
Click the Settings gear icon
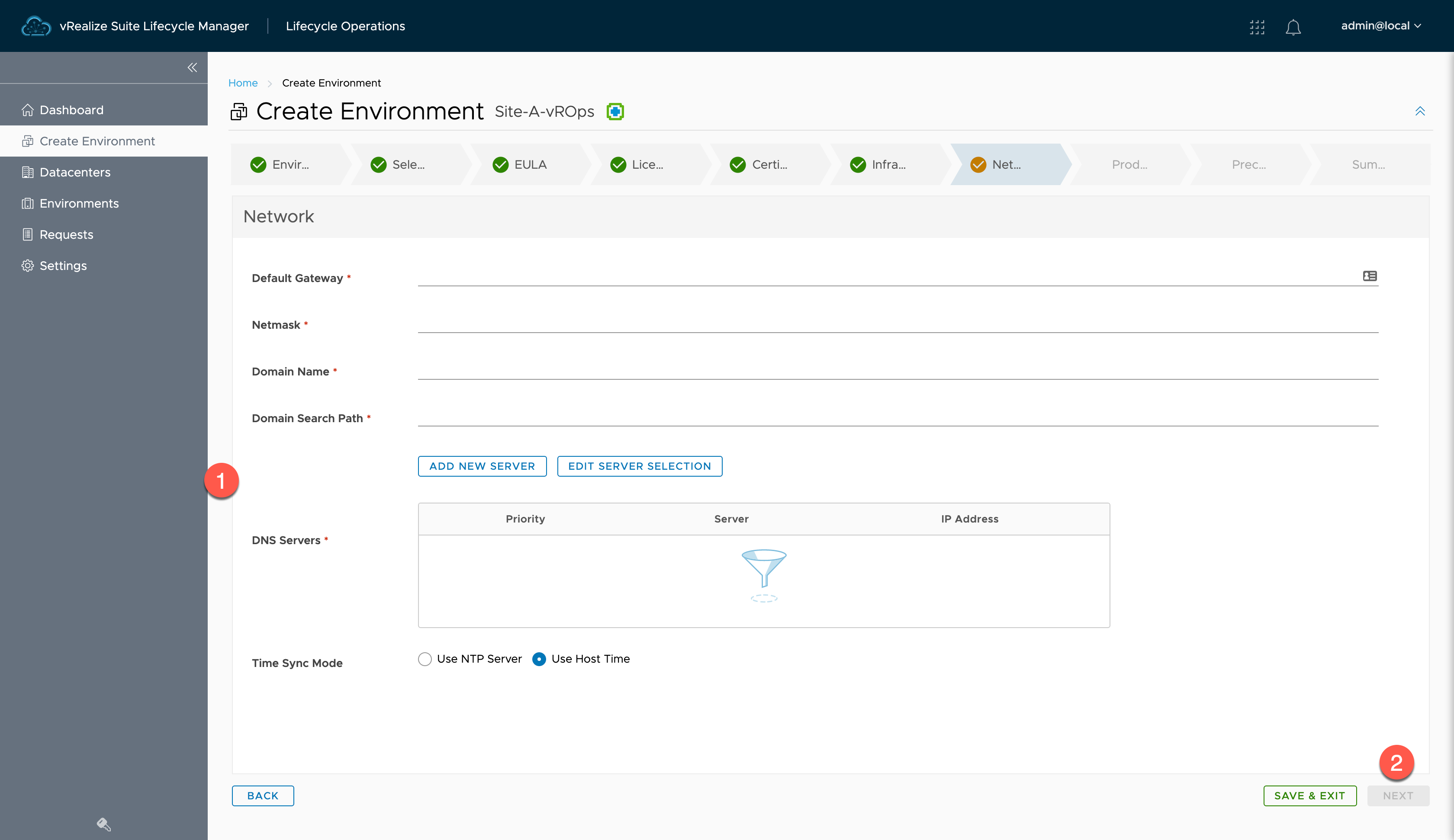pos(27,266)
